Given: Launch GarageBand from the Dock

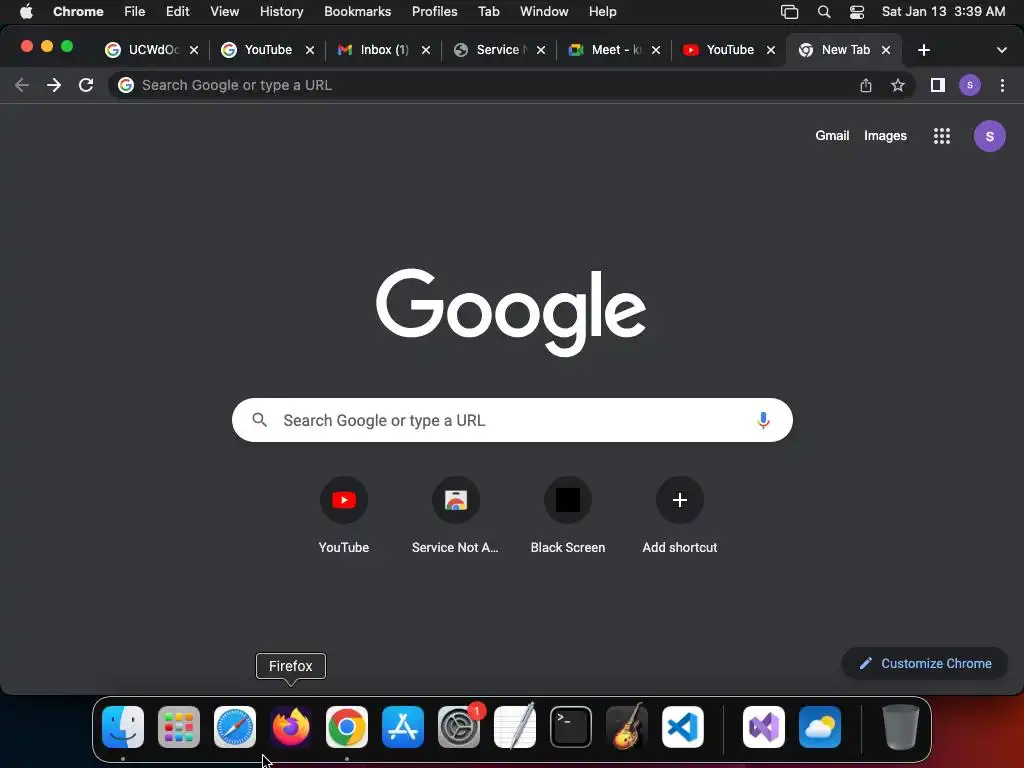Looking at the screenshot, I should pos(627,727).
